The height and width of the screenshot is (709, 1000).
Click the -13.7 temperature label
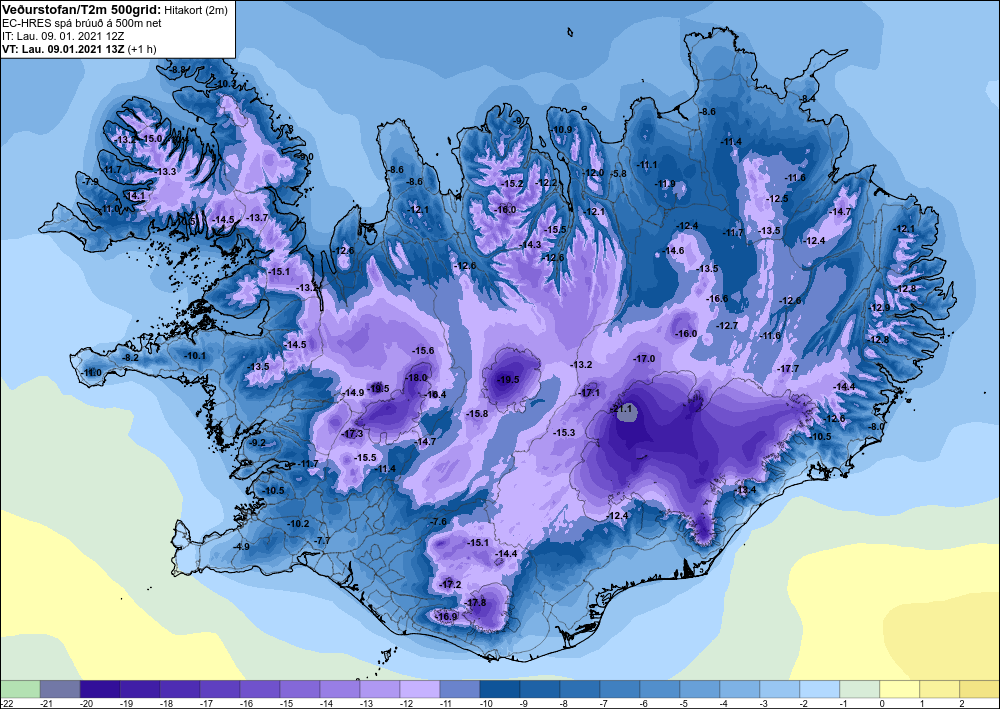258,217
